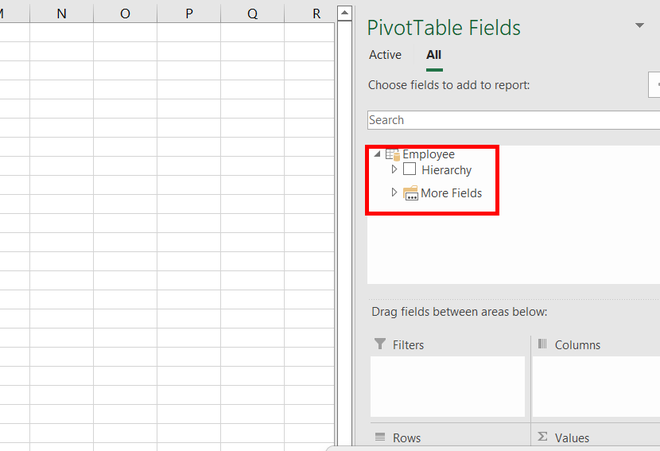Screen dimensions: 660x451
Task: Switch to the Active tab
Action: pos(385,55)
